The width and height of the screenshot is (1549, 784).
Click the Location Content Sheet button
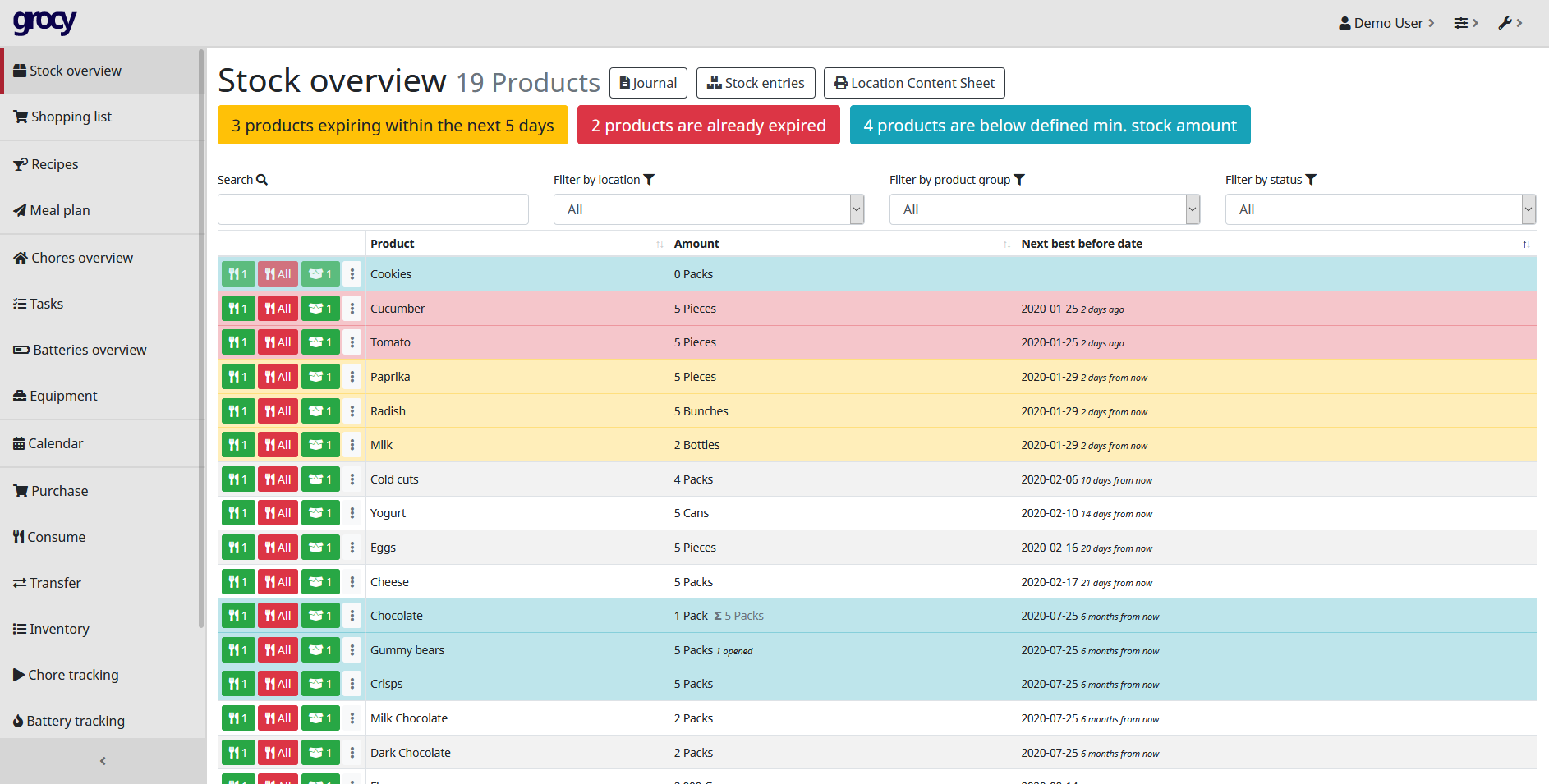(x=913, y=83)
